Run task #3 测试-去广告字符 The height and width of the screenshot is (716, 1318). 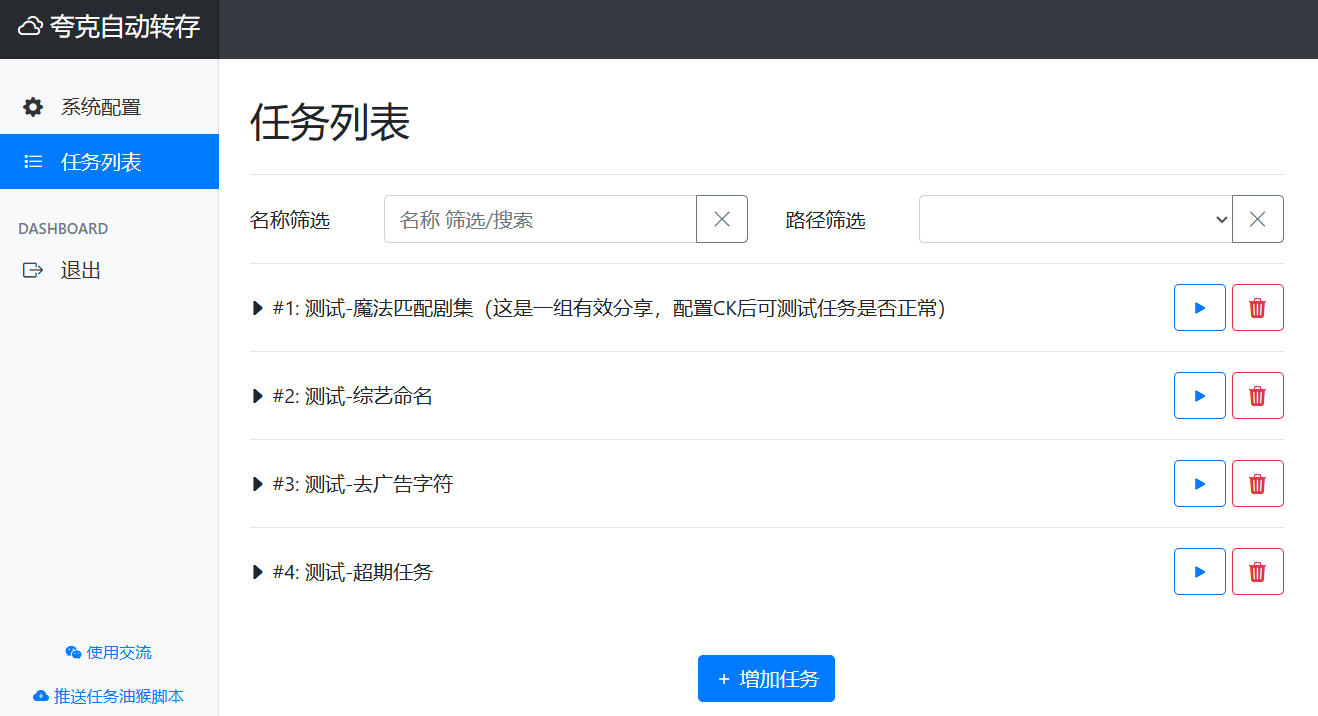[1199, 484]
